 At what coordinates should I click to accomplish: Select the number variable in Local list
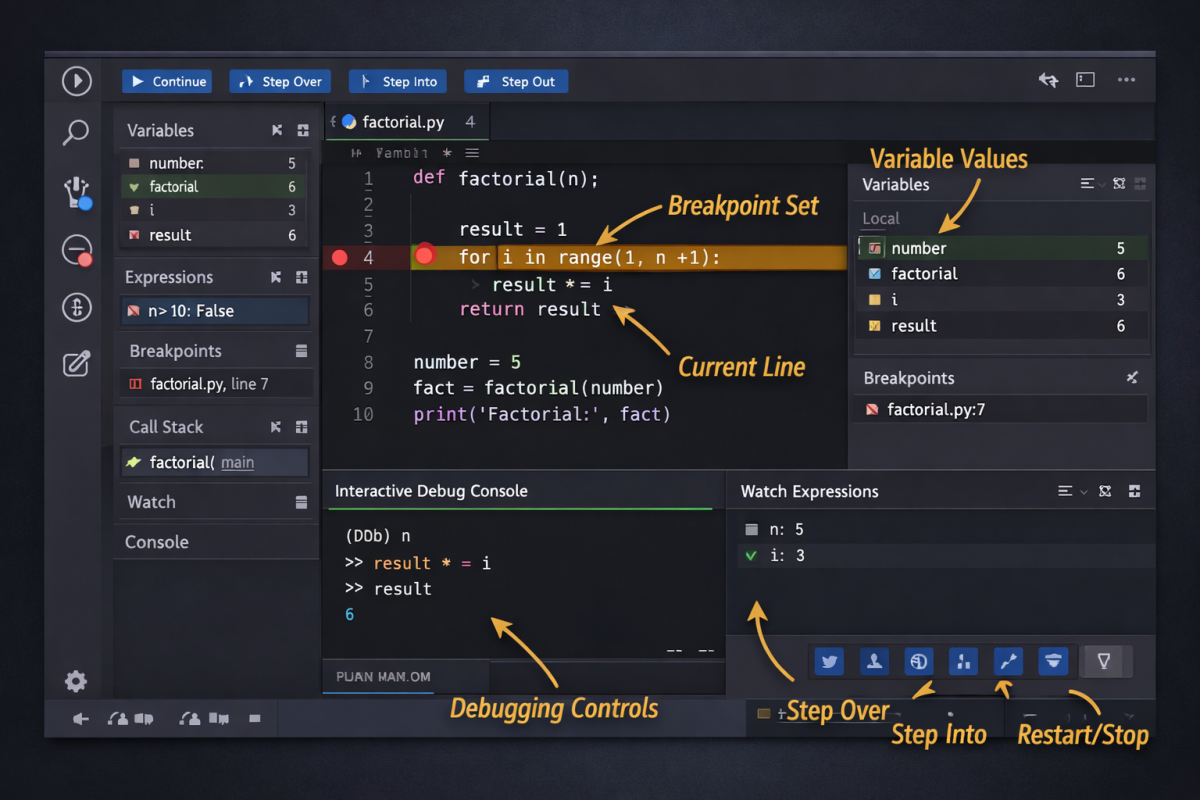[x=918, y=248]
